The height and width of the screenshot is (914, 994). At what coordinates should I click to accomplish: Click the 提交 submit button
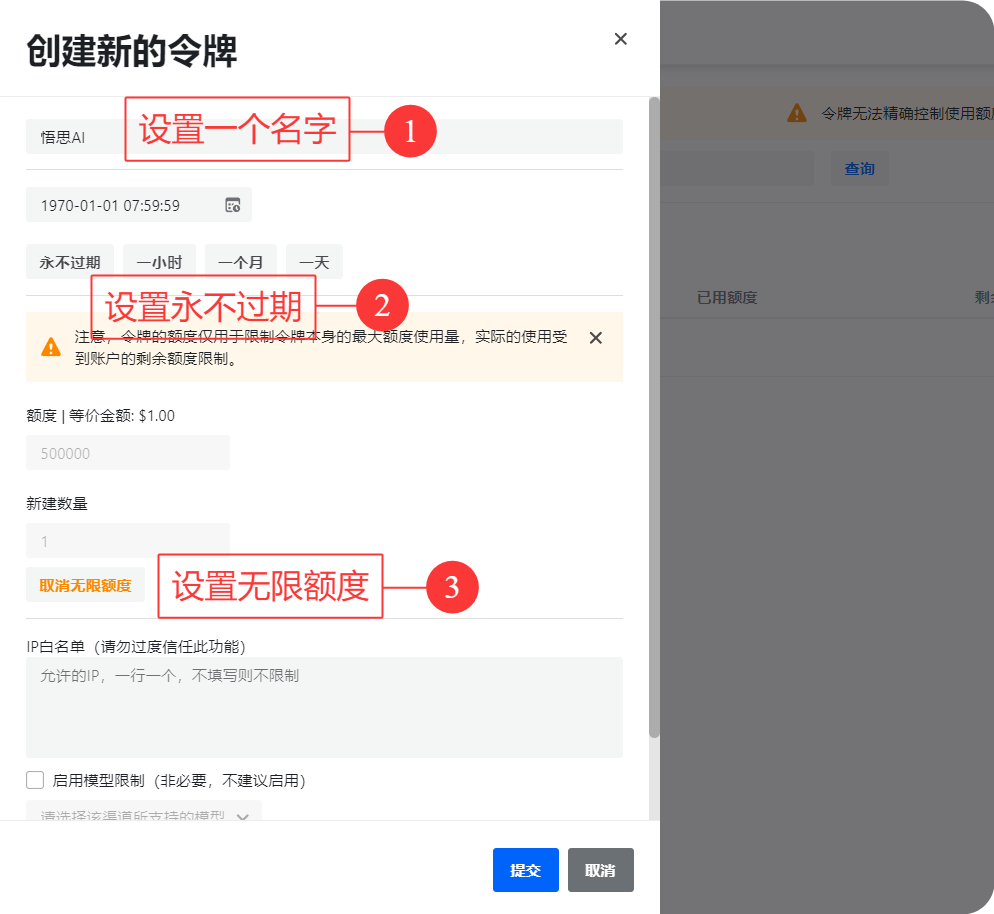pos(525,870)
